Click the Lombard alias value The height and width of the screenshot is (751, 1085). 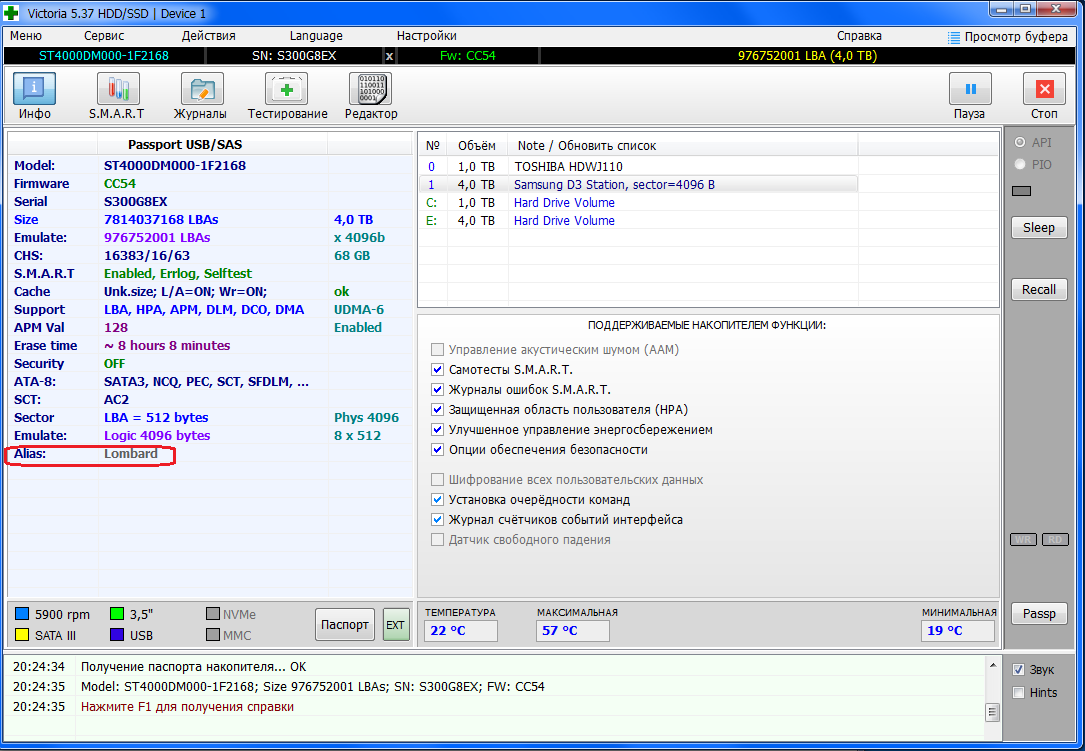[x=131, y=454]
